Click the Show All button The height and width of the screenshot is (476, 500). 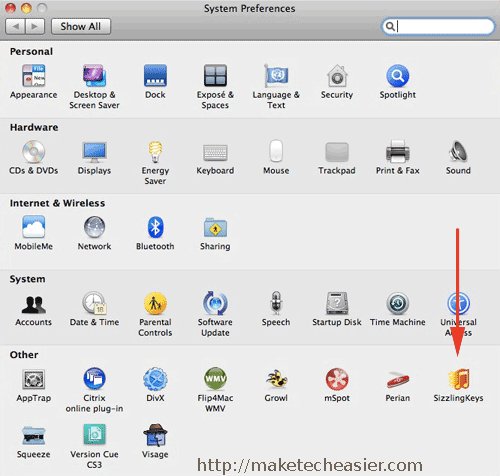click(x=81, y=26)
